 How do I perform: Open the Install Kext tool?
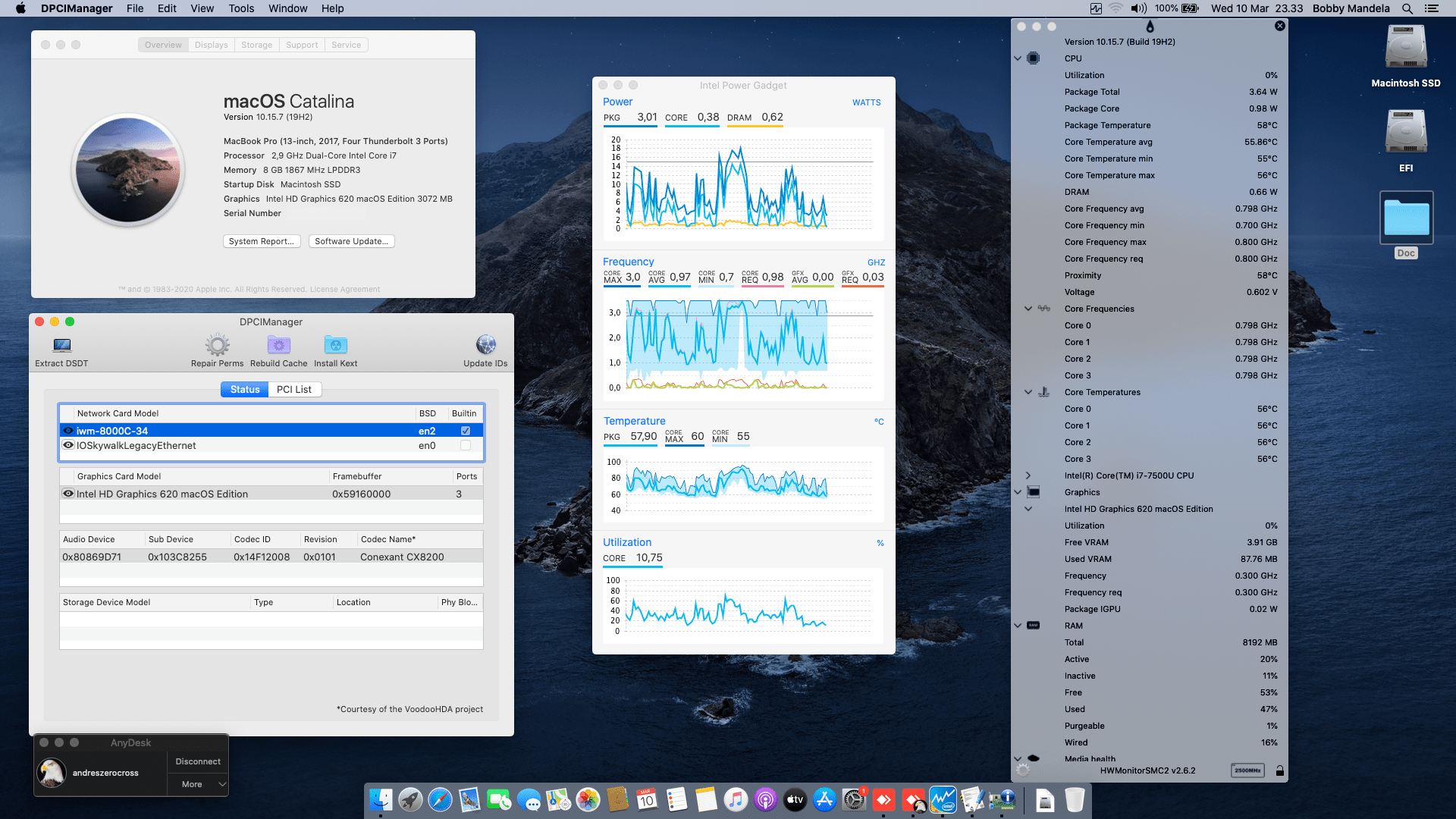(x=335, y=345)
